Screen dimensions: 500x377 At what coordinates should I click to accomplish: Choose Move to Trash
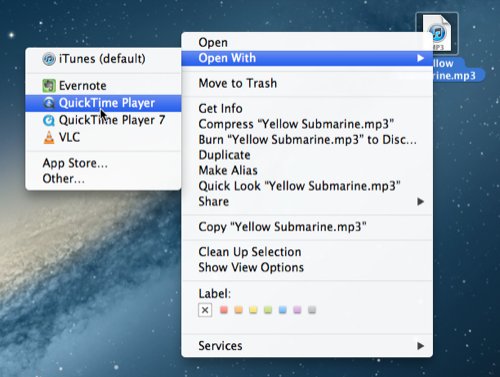point(307,83)
